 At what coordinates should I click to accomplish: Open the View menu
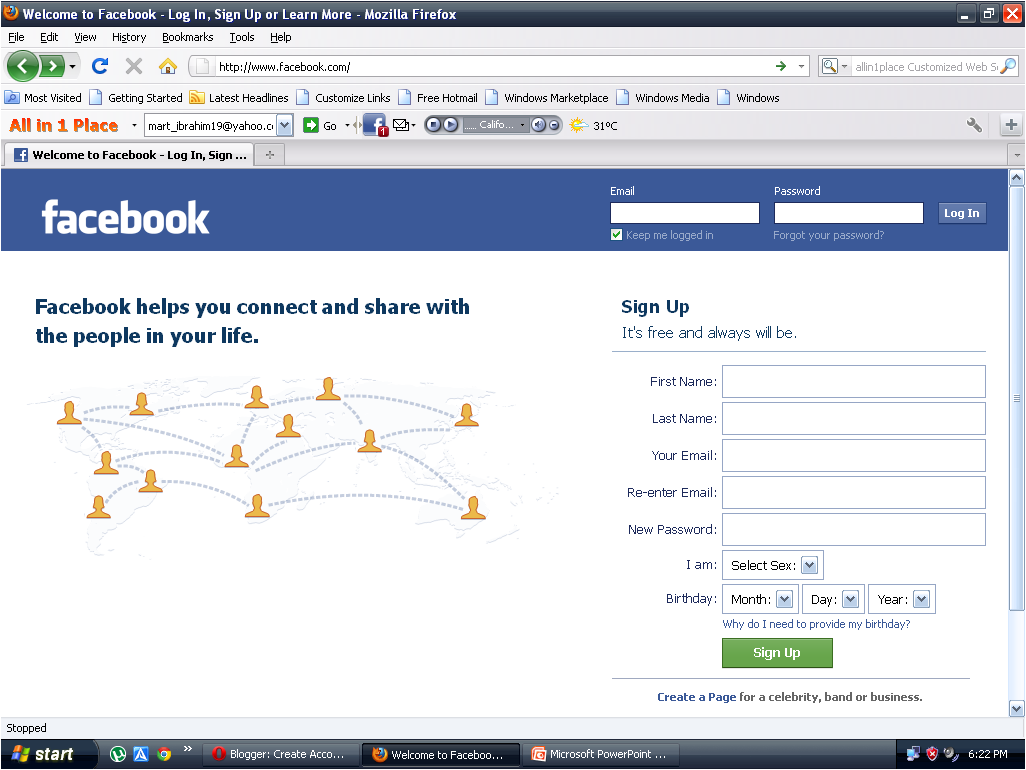[85, 37]
